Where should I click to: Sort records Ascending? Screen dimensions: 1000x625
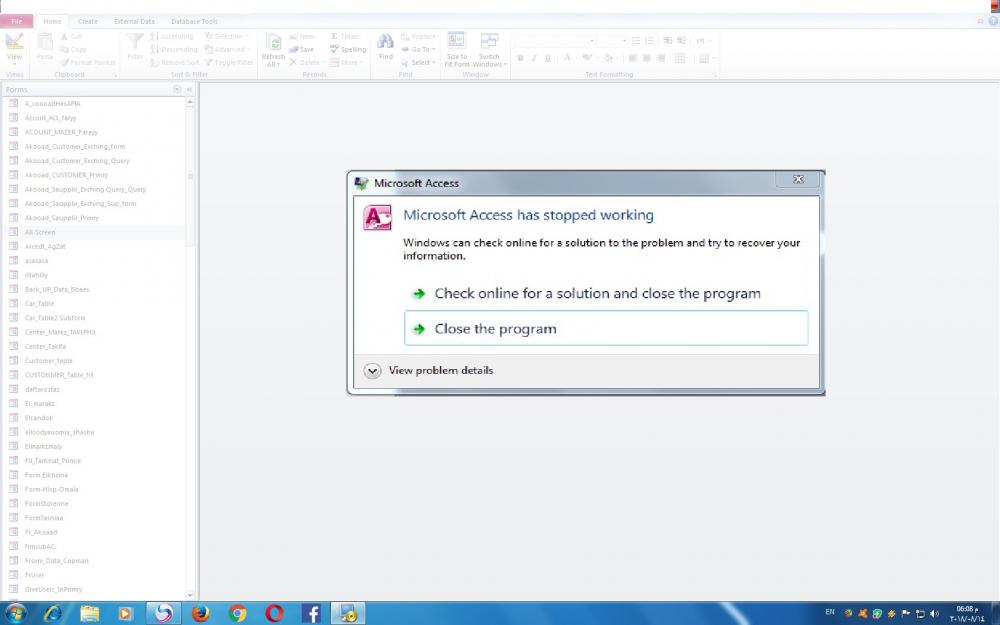(x=172, y=36)
